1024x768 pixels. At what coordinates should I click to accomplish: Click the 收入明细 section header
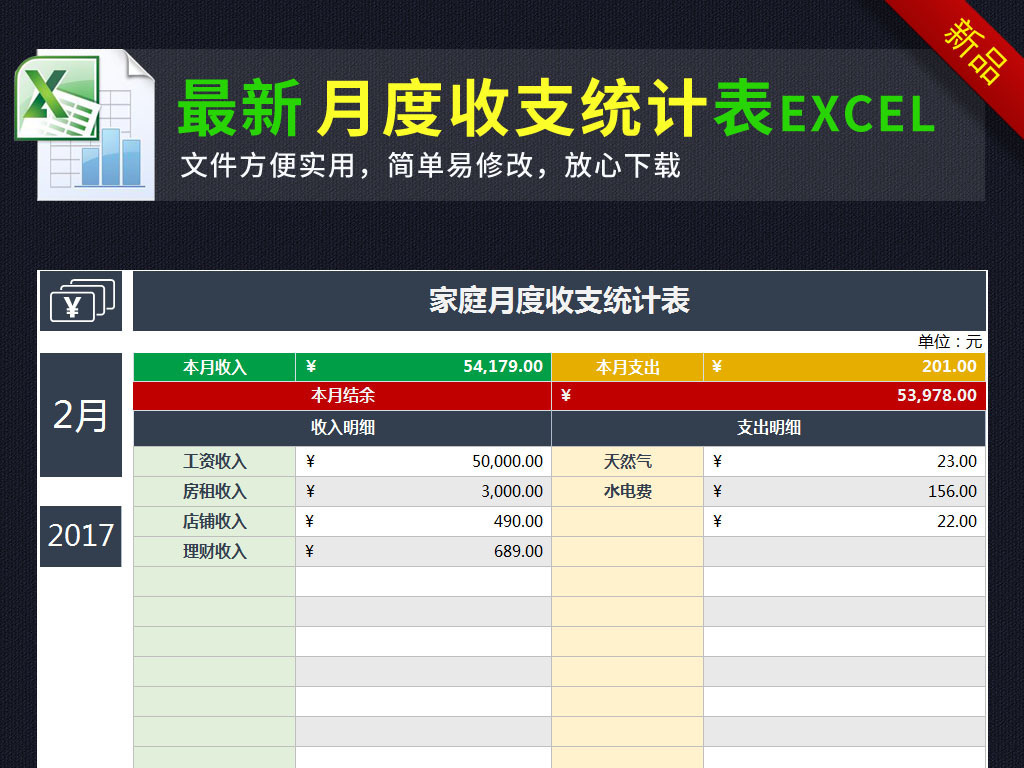342,428
